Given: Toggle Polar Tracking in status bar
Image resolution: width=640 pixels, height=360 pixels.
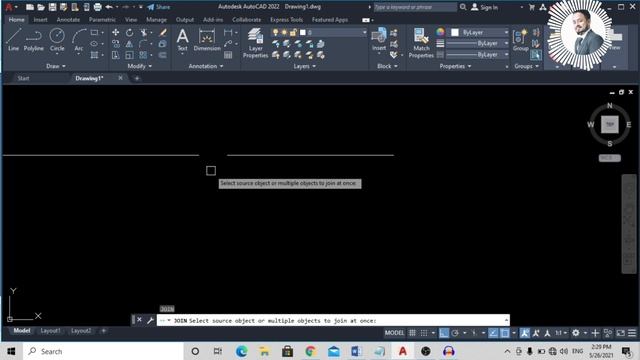Looking at the screenshot, I should click(x=455, y=333).
